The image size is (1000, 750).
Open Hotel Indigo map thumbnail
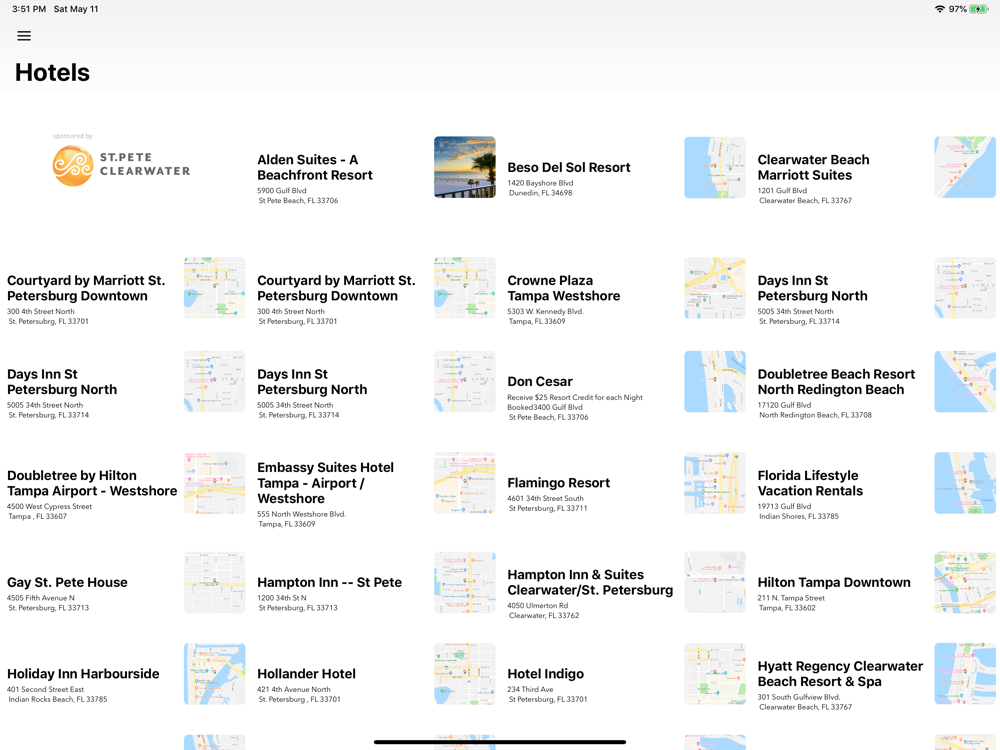click(x=714, y=673)
